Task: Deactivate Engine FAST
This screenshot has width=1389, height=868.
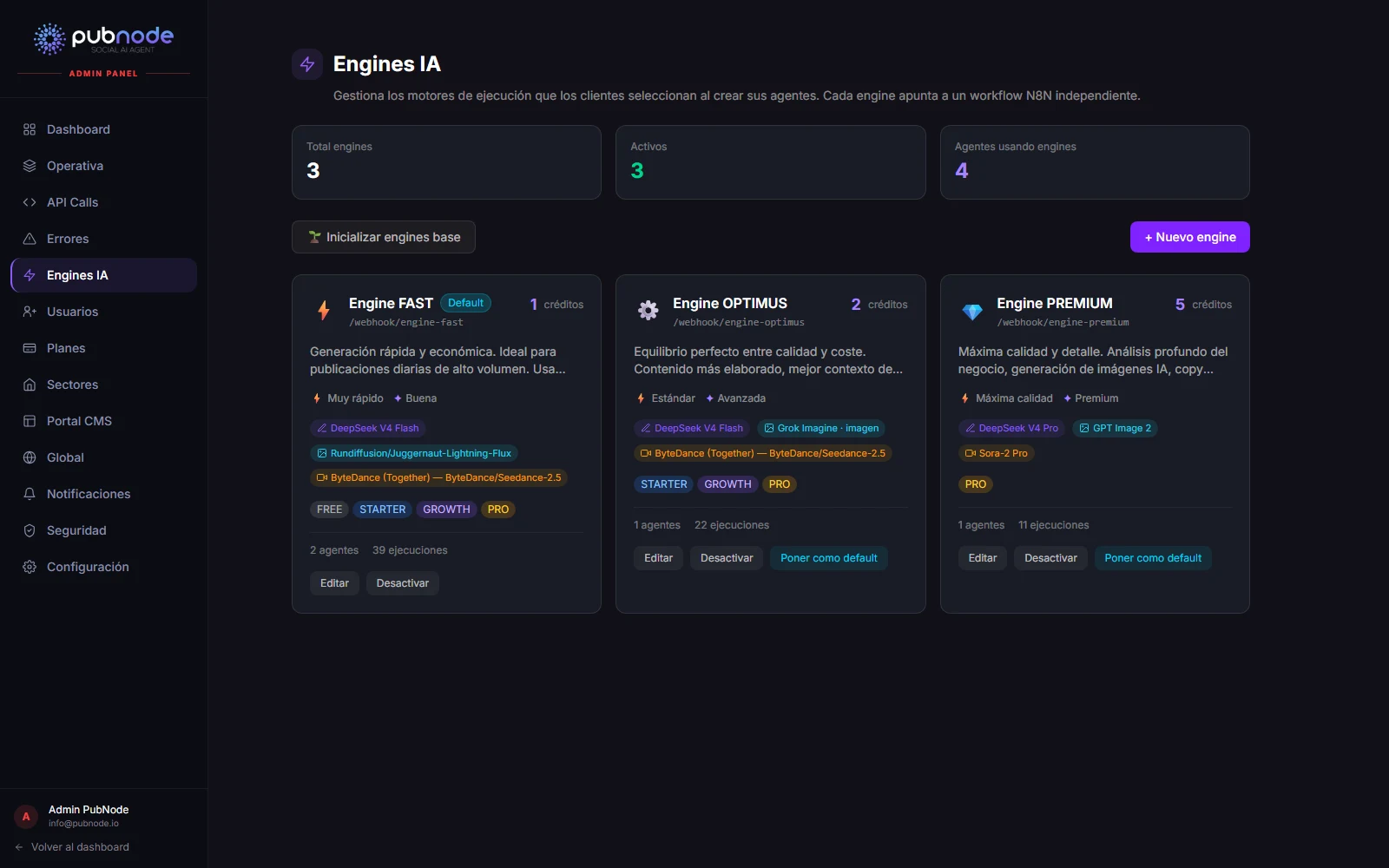Action: pyautogui.click(x=403, y=583)
